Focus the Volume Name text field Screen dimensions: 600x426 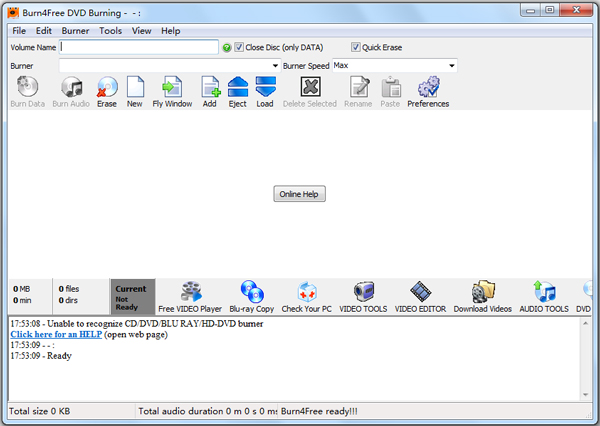pos(139,47)
